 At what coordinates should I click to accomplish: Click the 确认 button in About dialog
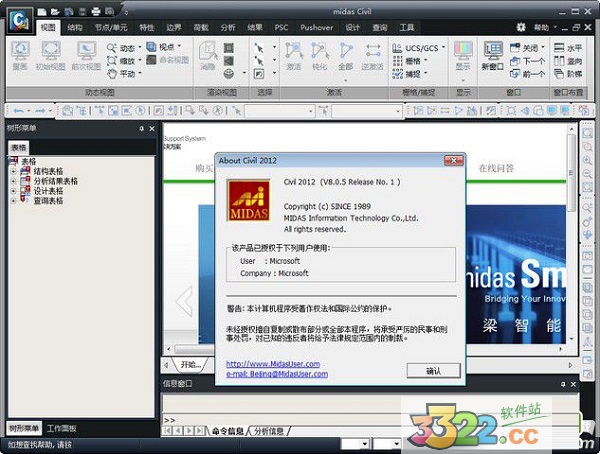tap(433, 370)
